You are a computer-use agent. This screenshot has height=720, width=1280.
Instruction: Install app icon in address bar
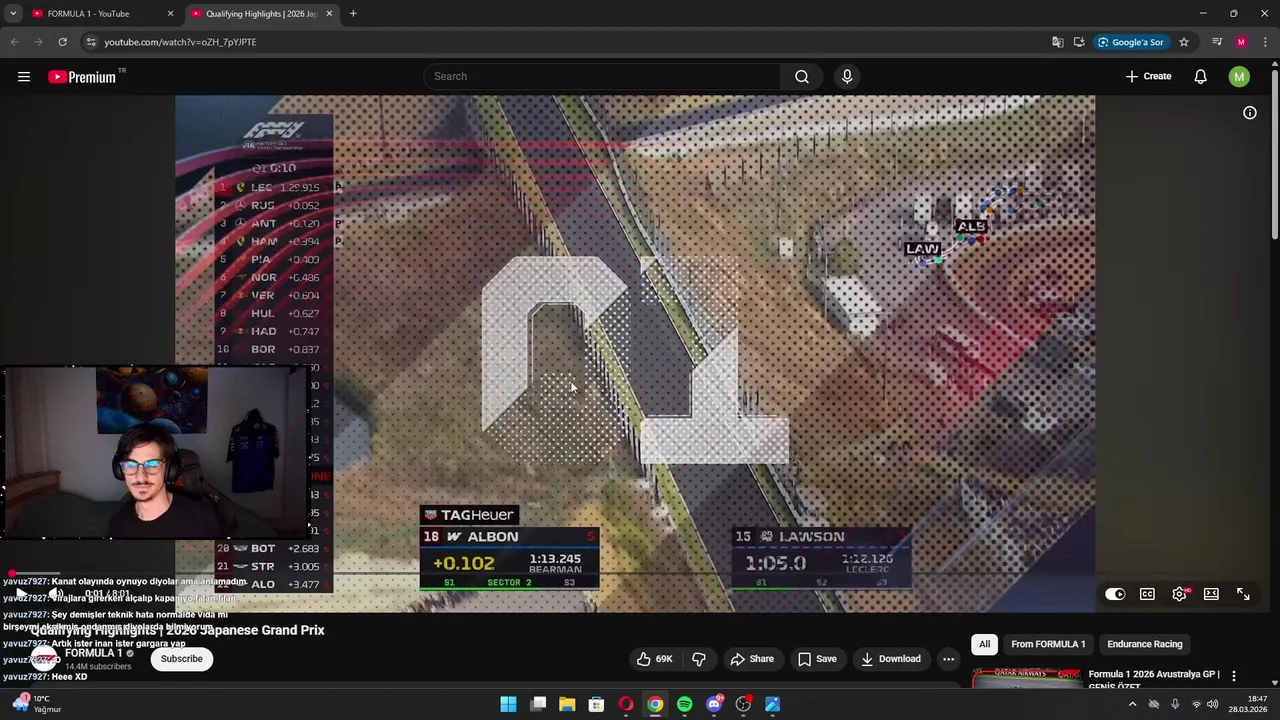point(1079,42)
